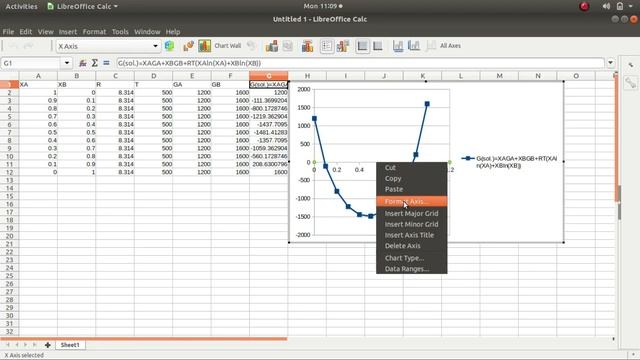
Task: Click the Format Selection icon
Action: coord(169,46)
